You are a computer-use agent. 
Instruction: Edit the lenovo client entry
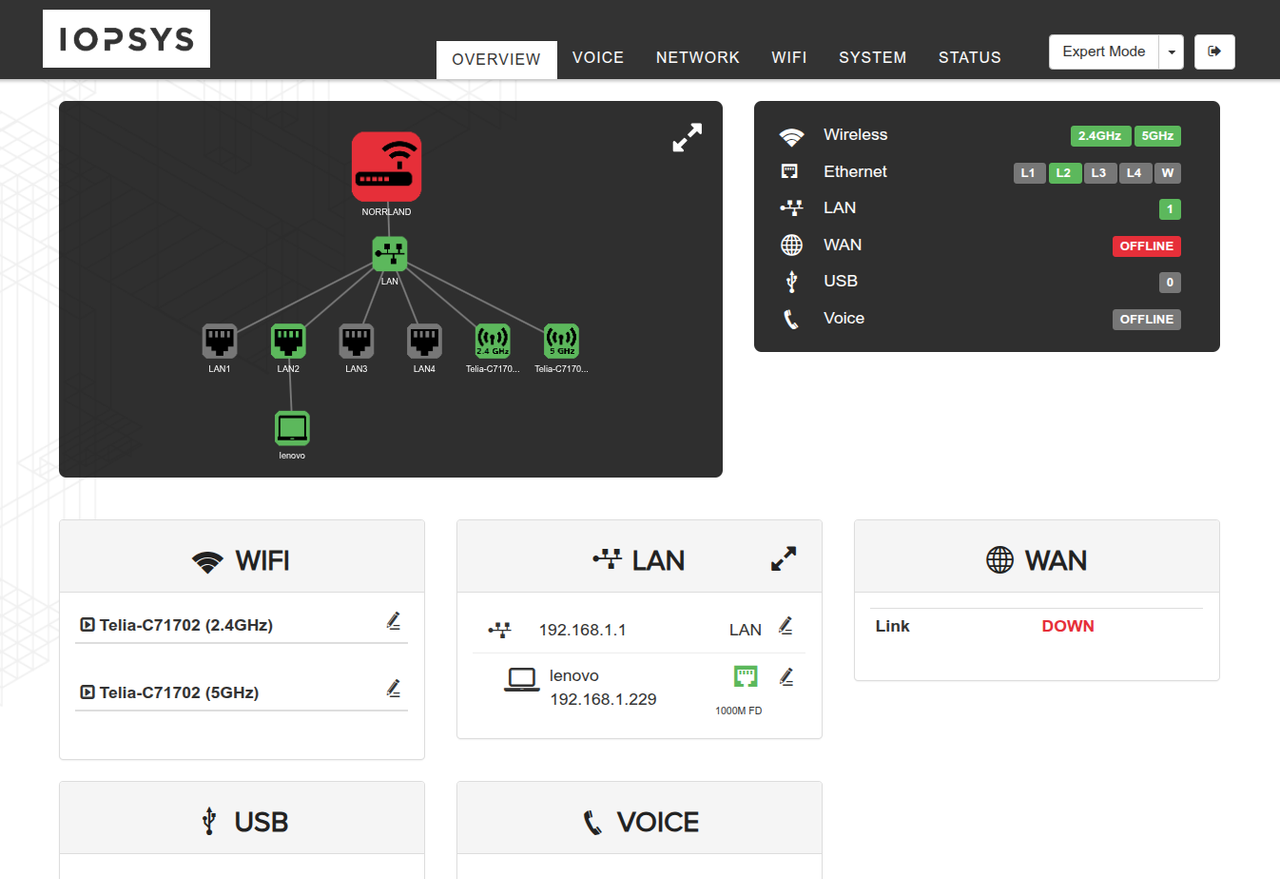click(786, 677)
